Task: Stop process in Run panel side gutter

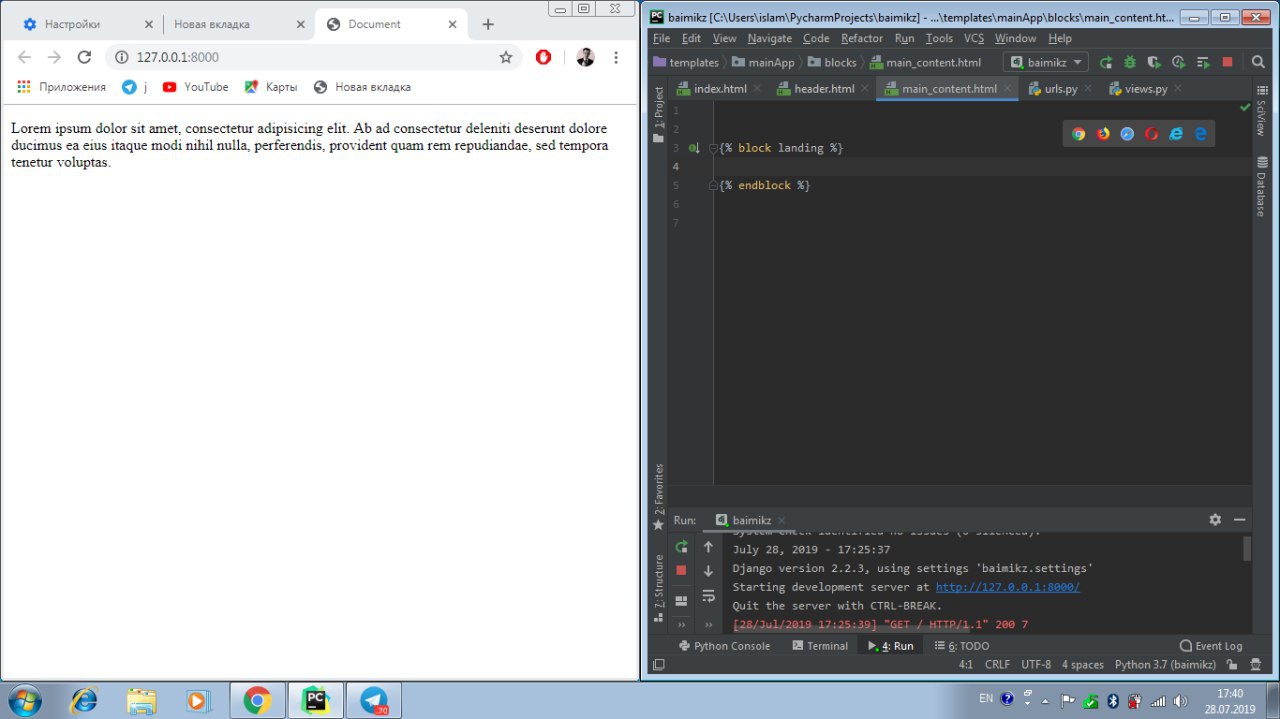Action: pyautogui.click(x=682, y=570)
